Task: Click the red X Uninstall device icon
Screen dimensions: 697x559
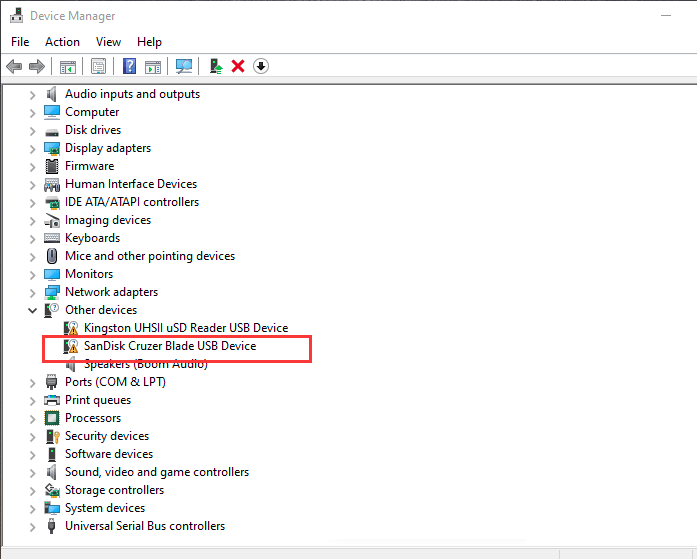Action: point(238,67)
